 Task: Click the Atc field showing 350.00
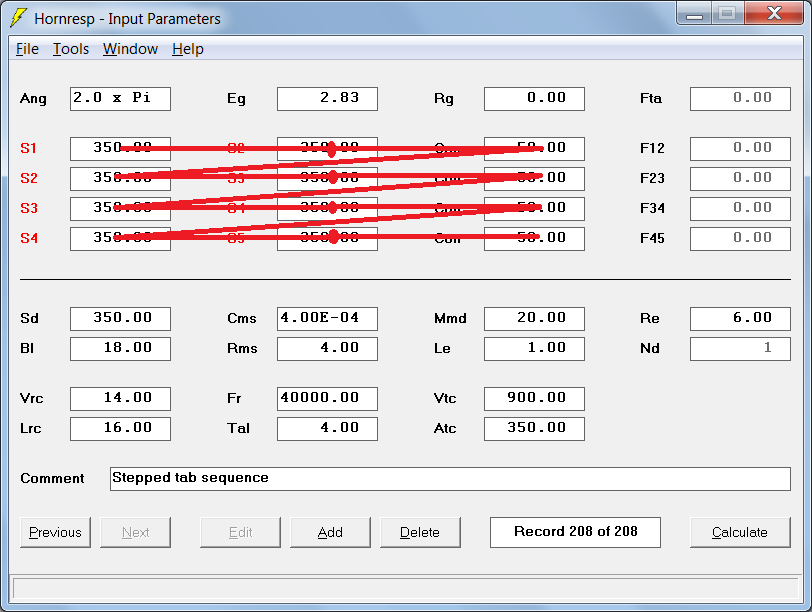point(534,429)
